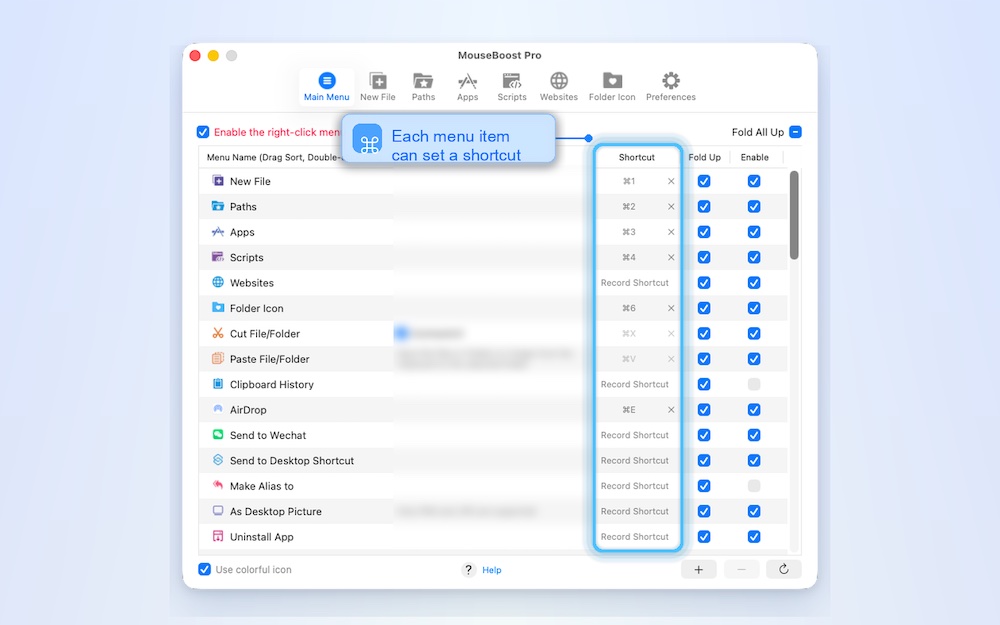
Task: Switch to the Scripts toolbar tab
Action: (511, 87)
